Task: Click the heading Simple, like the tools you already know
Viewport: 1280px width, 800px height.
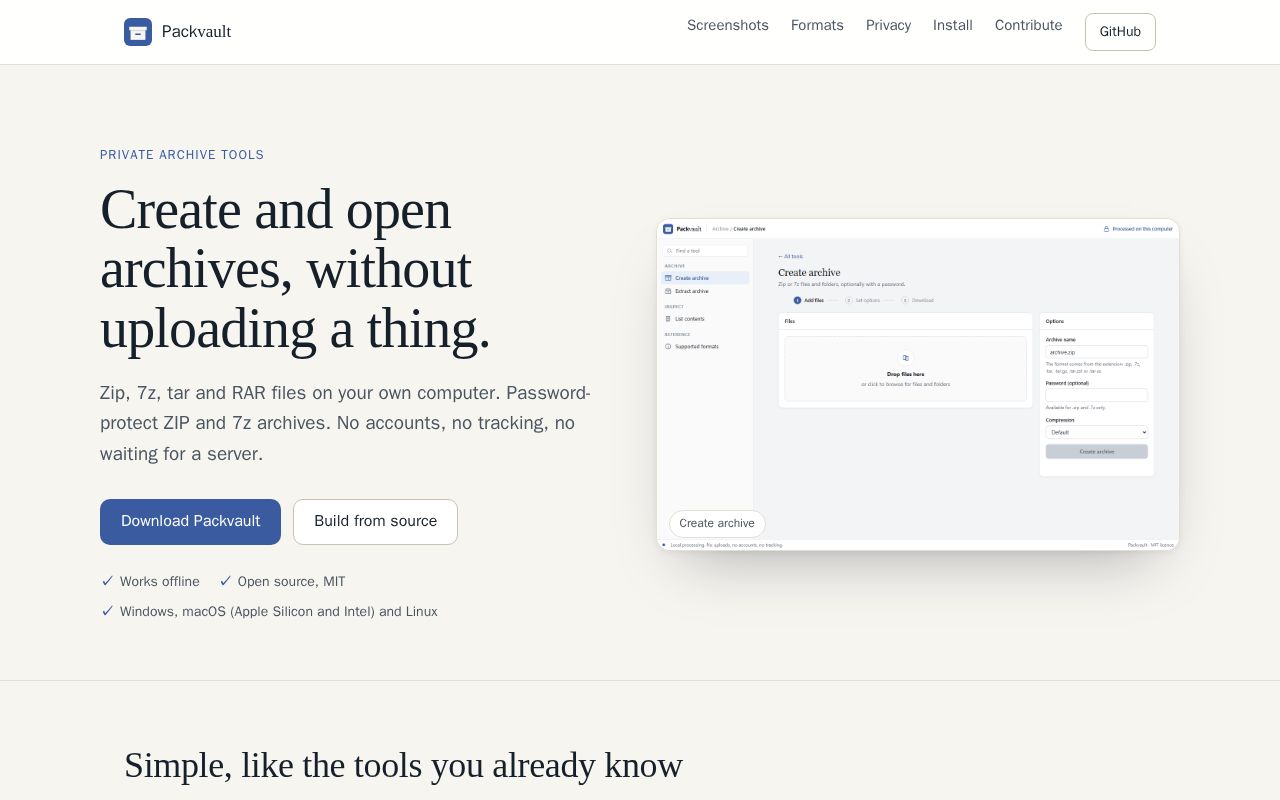Action: point(403,765)
